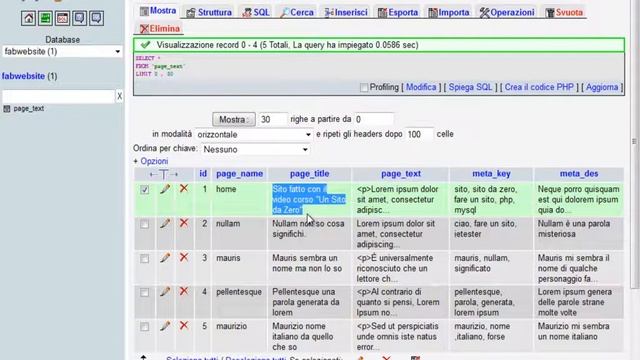Sort by the meta_des column header

(x=579, y=174)
